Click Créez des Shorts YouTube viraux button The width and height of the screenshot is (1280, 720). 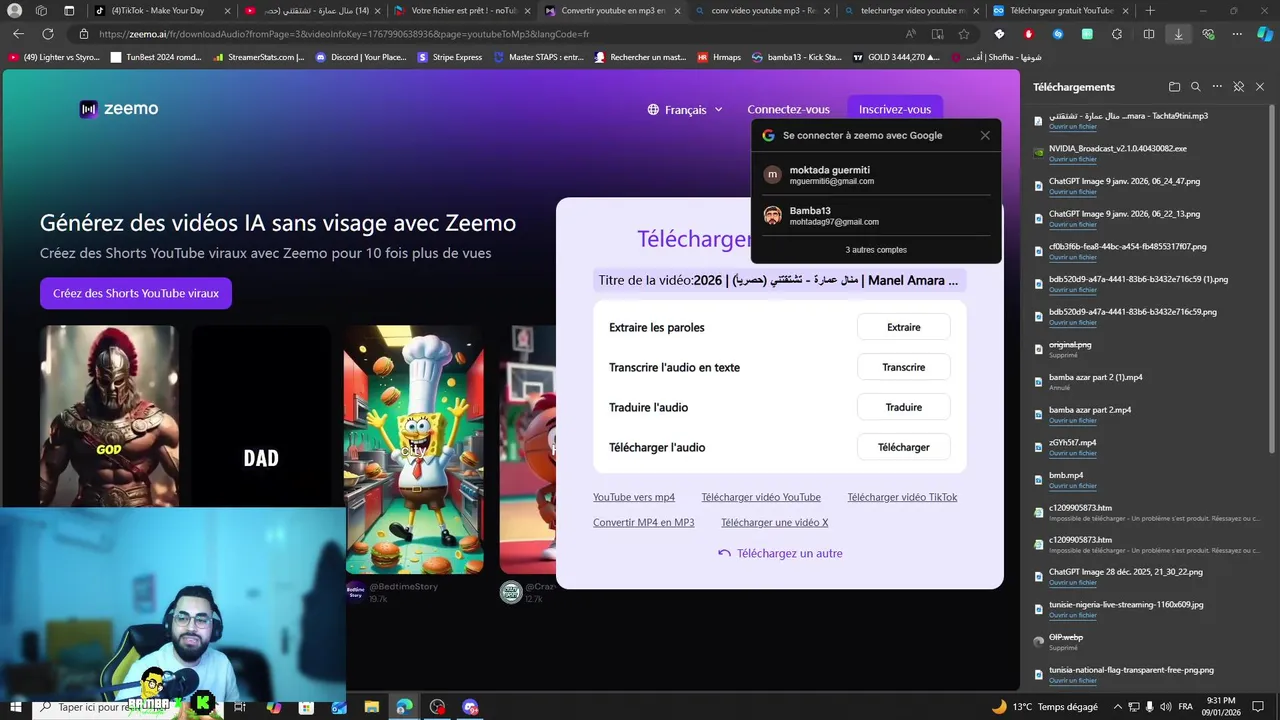pyautogui.click(x=136, y=293)
